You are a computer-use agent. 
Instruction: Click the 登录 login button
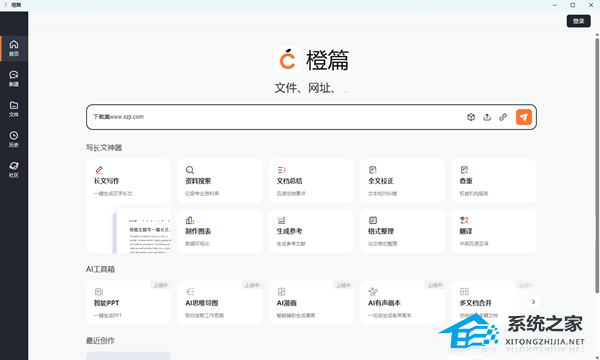point(578,21)
